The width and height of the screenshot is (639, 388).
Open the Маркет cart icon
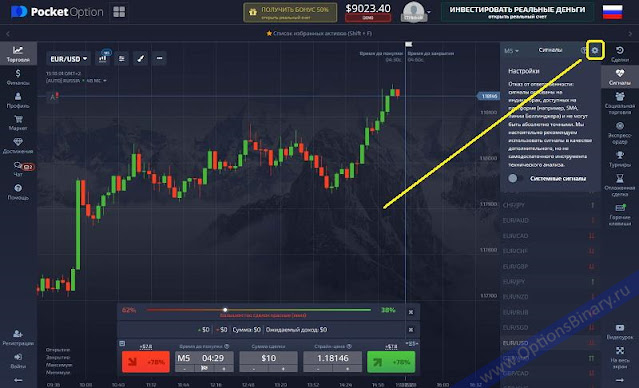point(18,123)
